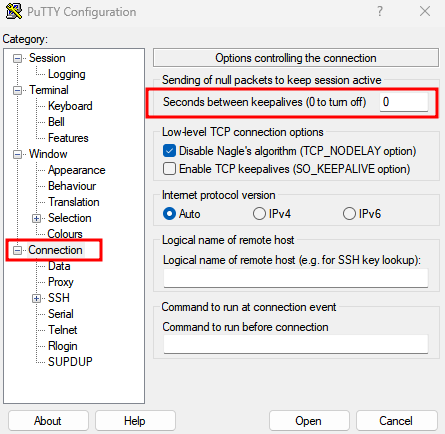
Task: Collapse the Window tree node
Action: pos(17,155)
